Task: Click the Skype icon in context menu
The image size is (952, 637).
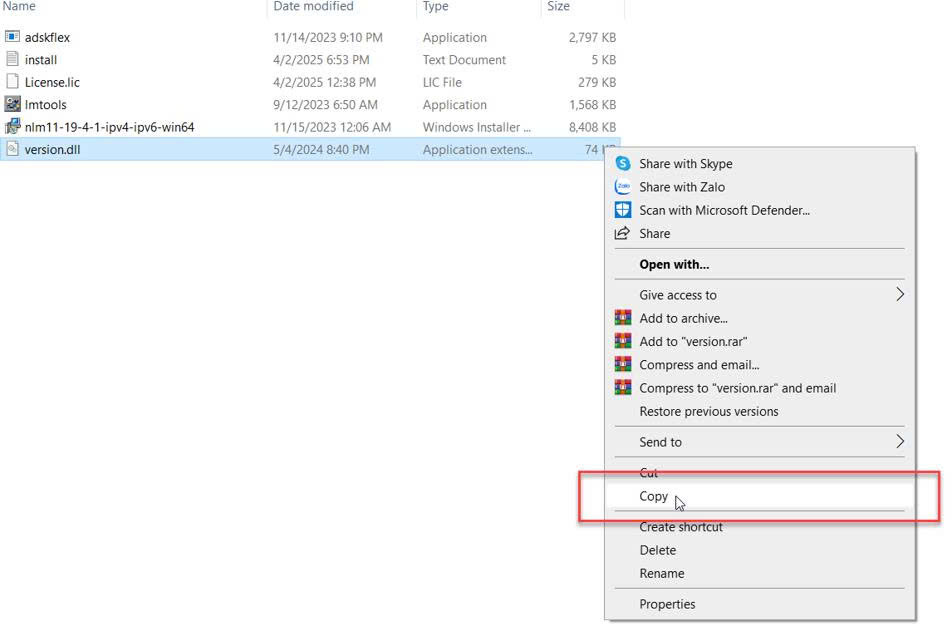Action: click(x=623, y=163)
